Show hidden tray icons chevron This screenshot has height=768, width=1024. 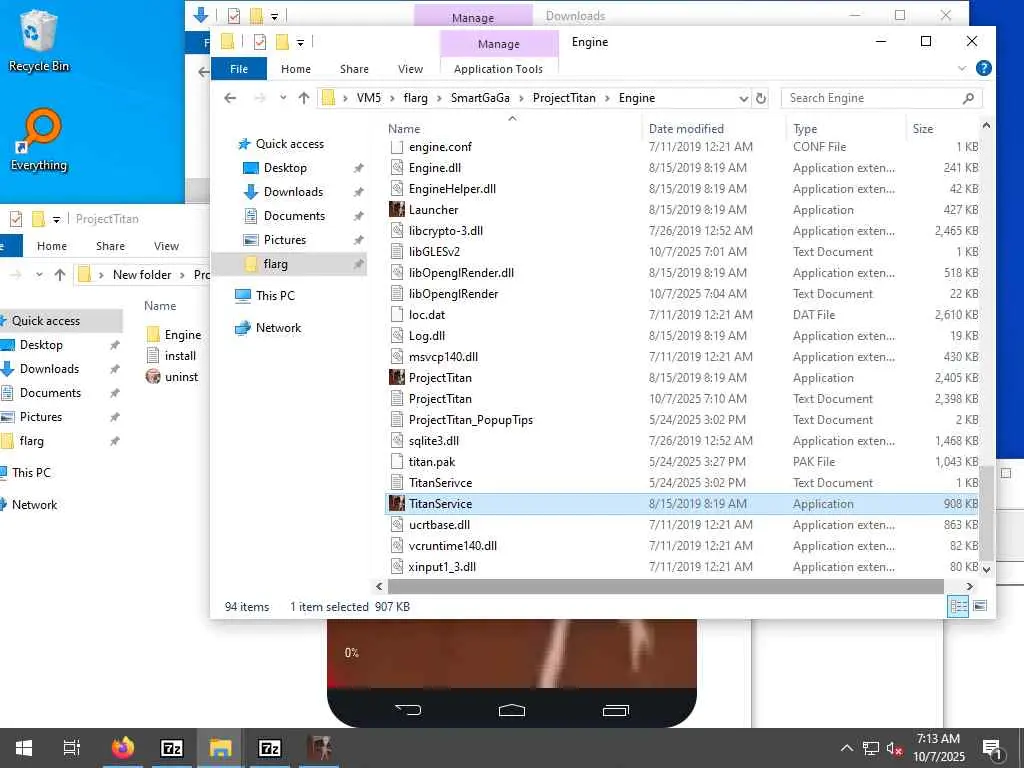(846, 748)
